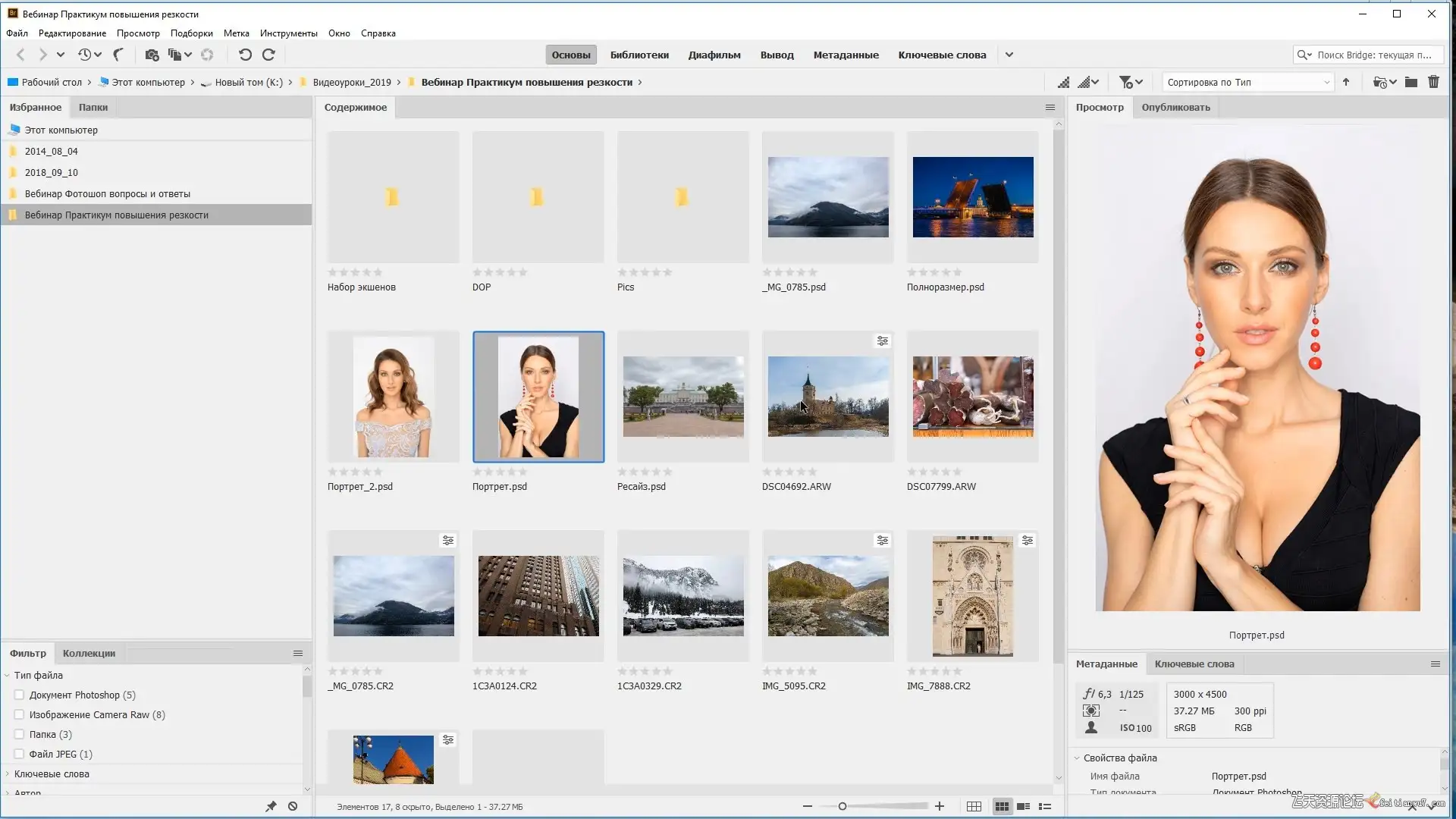Select the Портрет_2.psd thumbnail
Image resolution: width=1456 pixels, height=819 pixels.
coord(393,397)
